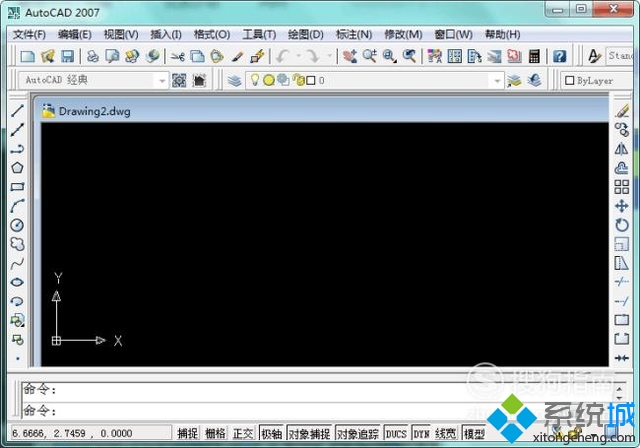Image resolution: width=640 pixels, height=448 pixels.
Task: Toggle 线宽 lineweight display button
Action: 445,433
